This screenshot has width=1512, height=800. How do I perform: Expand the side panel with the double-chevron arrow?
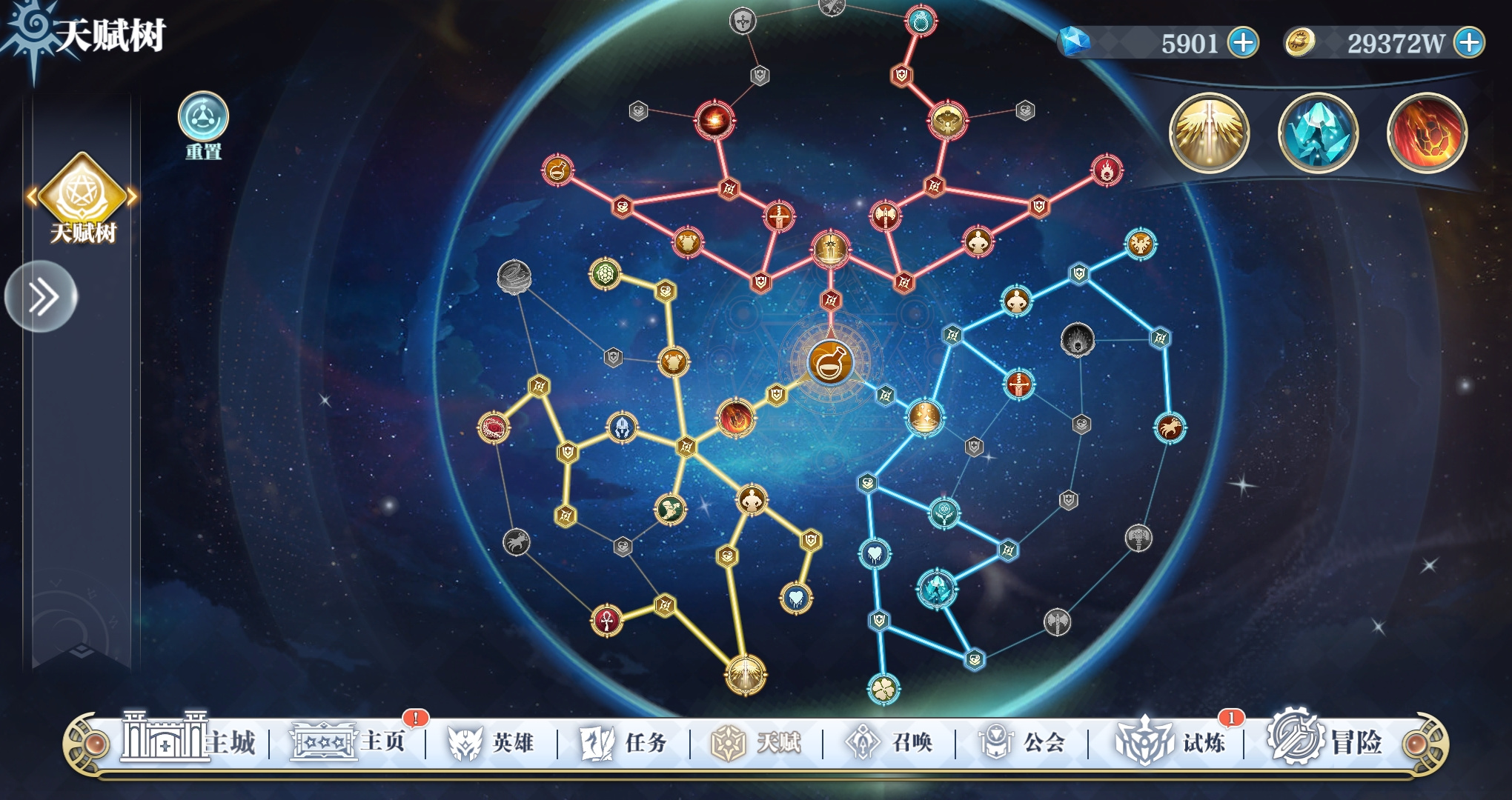coord(42,297)
